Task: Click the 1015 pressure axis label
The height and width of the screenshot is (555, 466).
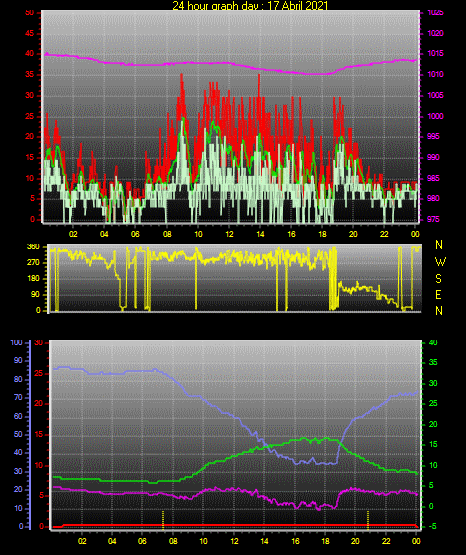Action: [x=435, y=53]
